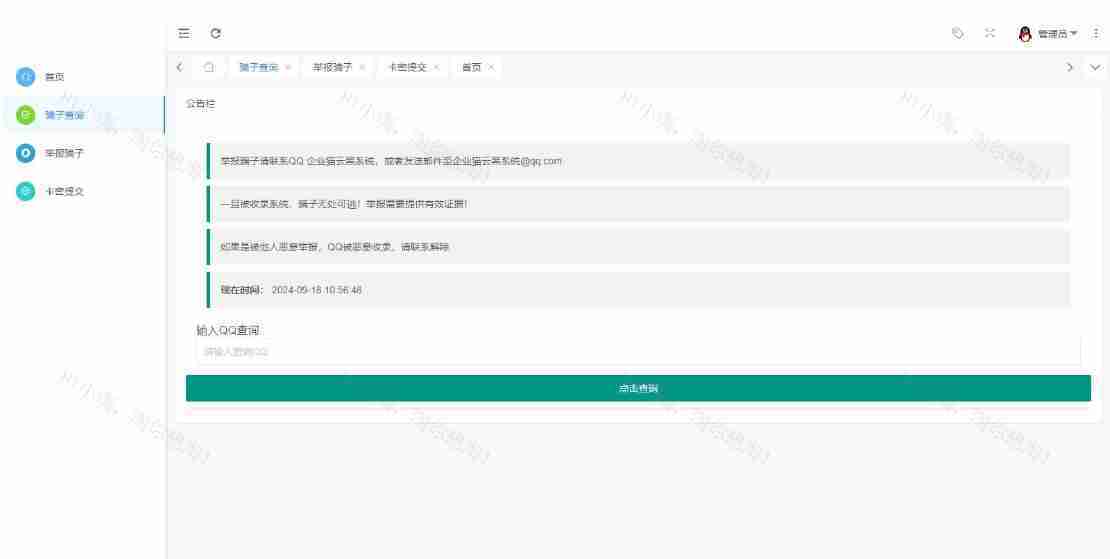Image resolution: width=1110 pixels, height=559 pixels.
Task: Click the tag/theme icon in header
Action: click(x=958, y=33)
